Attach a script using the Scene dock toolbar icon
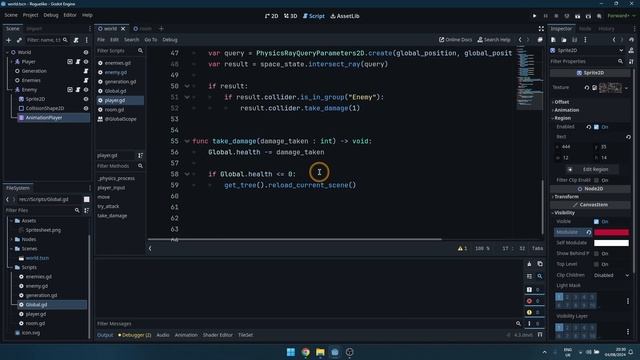Viewport: 640px width, 360px height. (76, 40)
